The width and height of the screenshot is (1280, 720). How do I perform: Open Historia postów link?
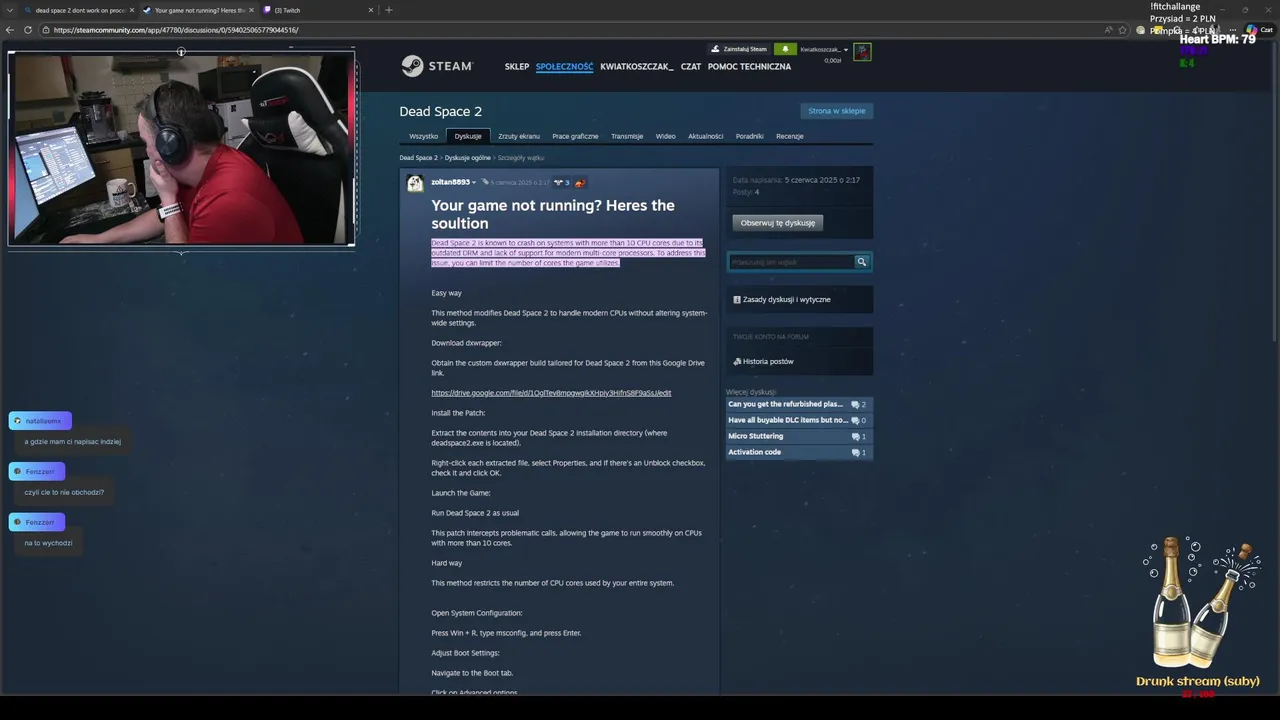tap(768, 361)
